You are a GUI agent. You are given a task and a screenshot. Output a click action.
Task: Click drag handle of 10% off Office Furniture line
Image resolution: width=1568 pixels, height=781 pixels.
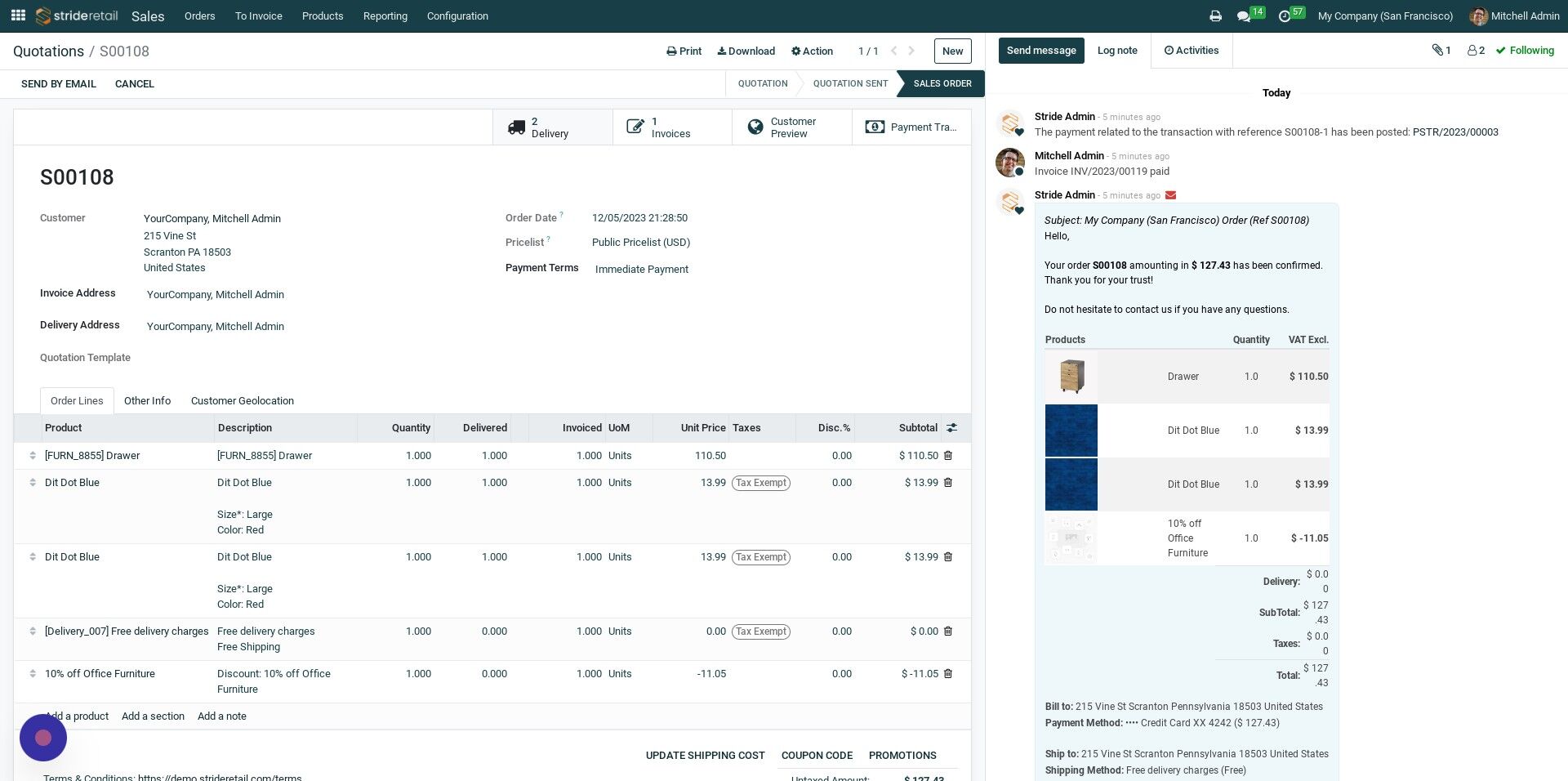(x=33, y=674)
